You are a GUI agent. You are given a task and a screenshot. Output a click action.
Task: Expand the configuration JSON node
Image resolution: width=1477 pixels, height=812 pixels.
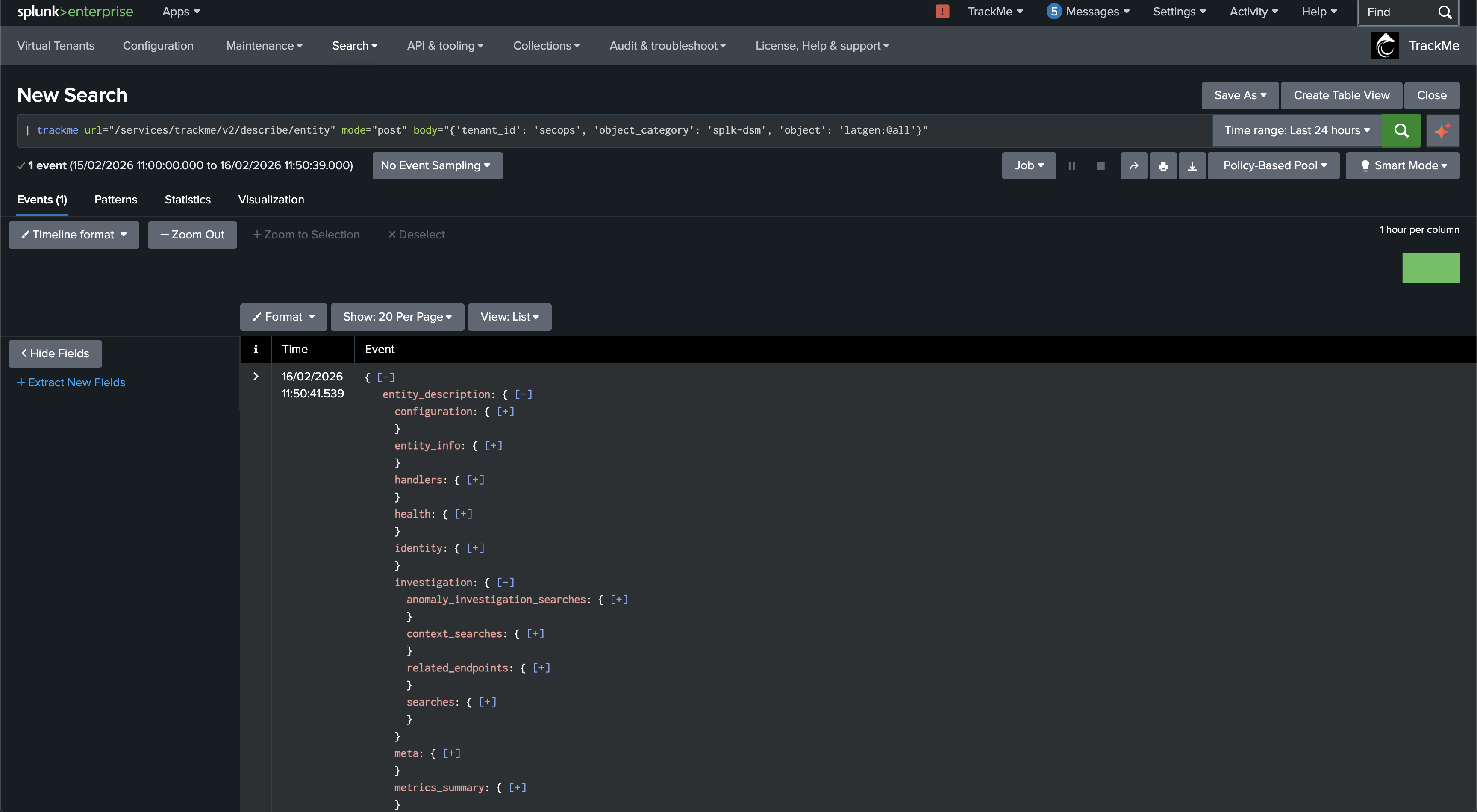[505, 412]
